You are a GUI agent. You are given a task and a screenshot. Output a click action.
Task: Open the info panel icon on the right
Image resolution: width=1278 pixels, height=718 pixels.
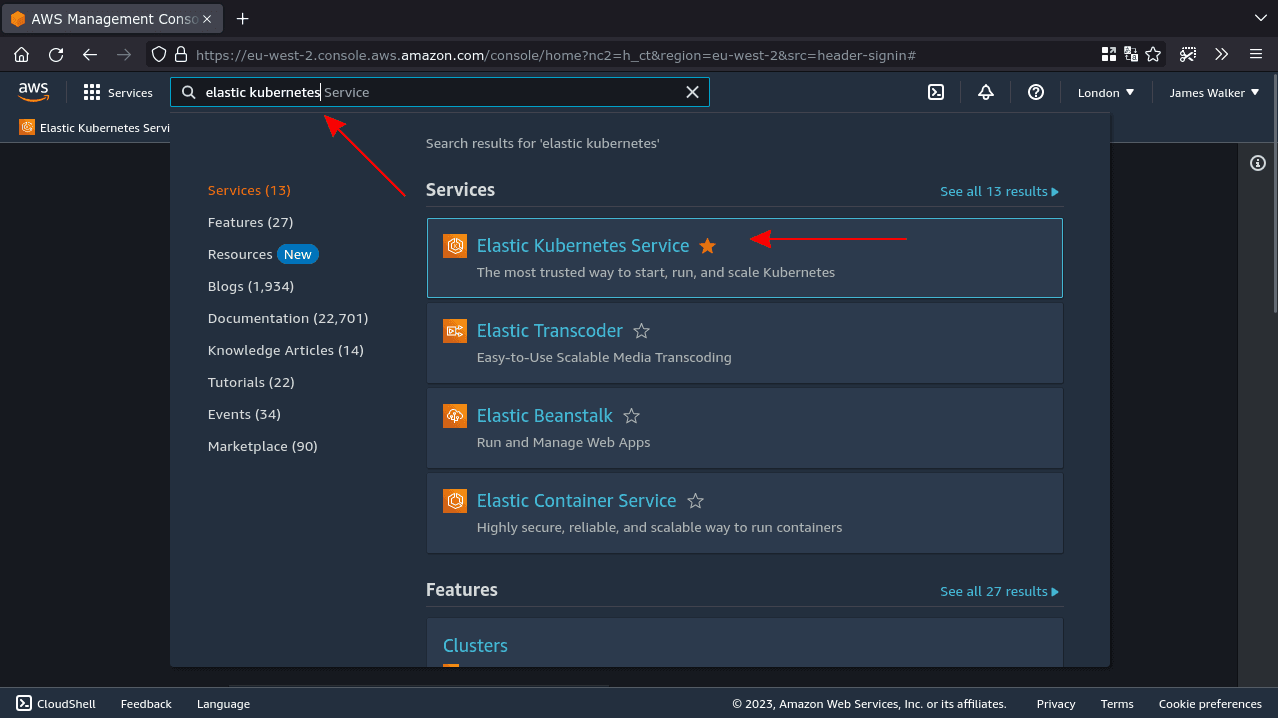(1258, 163)
